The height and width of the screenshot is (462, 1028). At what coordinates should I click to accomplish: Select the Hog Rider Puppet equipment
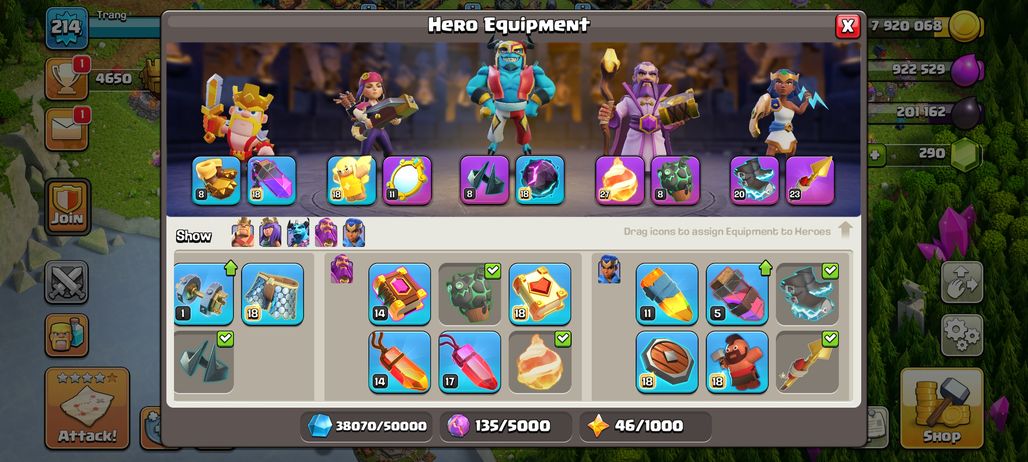737,362
